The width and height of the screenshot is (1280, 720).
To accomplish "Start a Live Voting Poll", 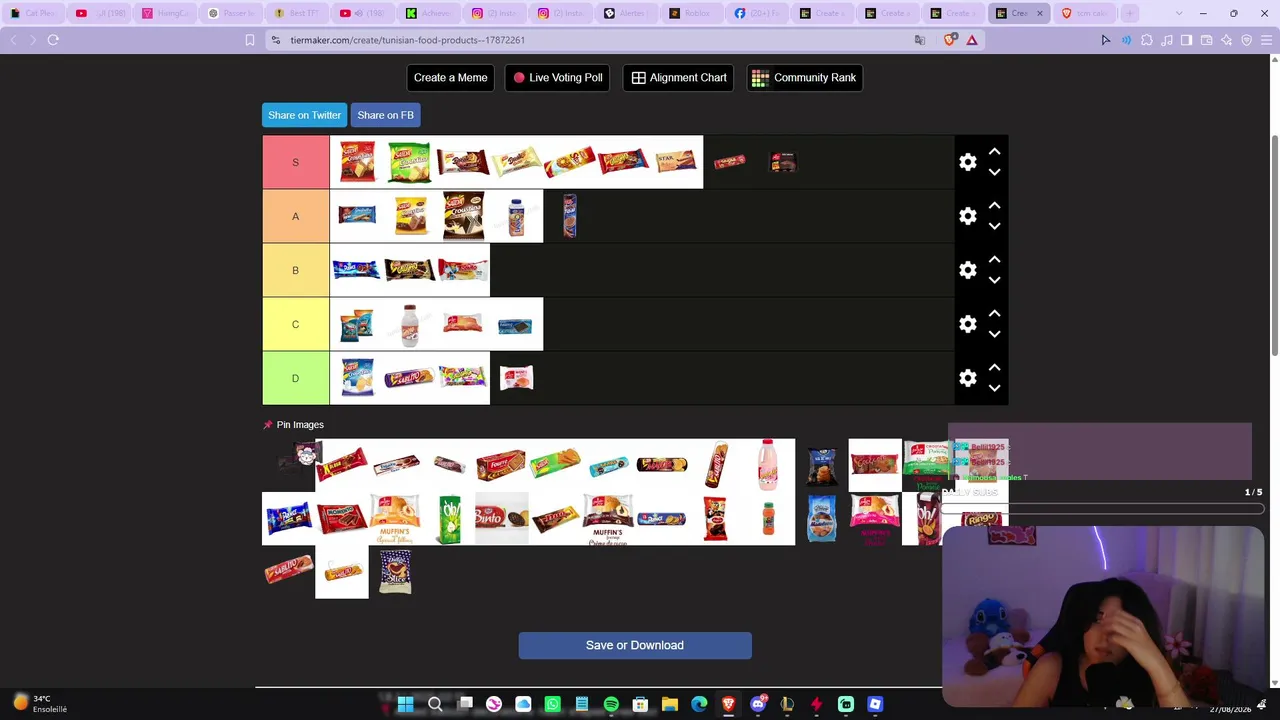I will [x=558, y=78].
